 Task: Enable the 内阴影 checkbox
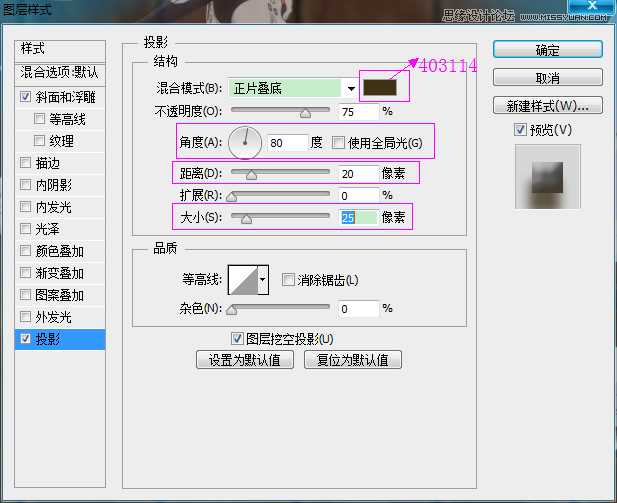click(x=25, y=185)
